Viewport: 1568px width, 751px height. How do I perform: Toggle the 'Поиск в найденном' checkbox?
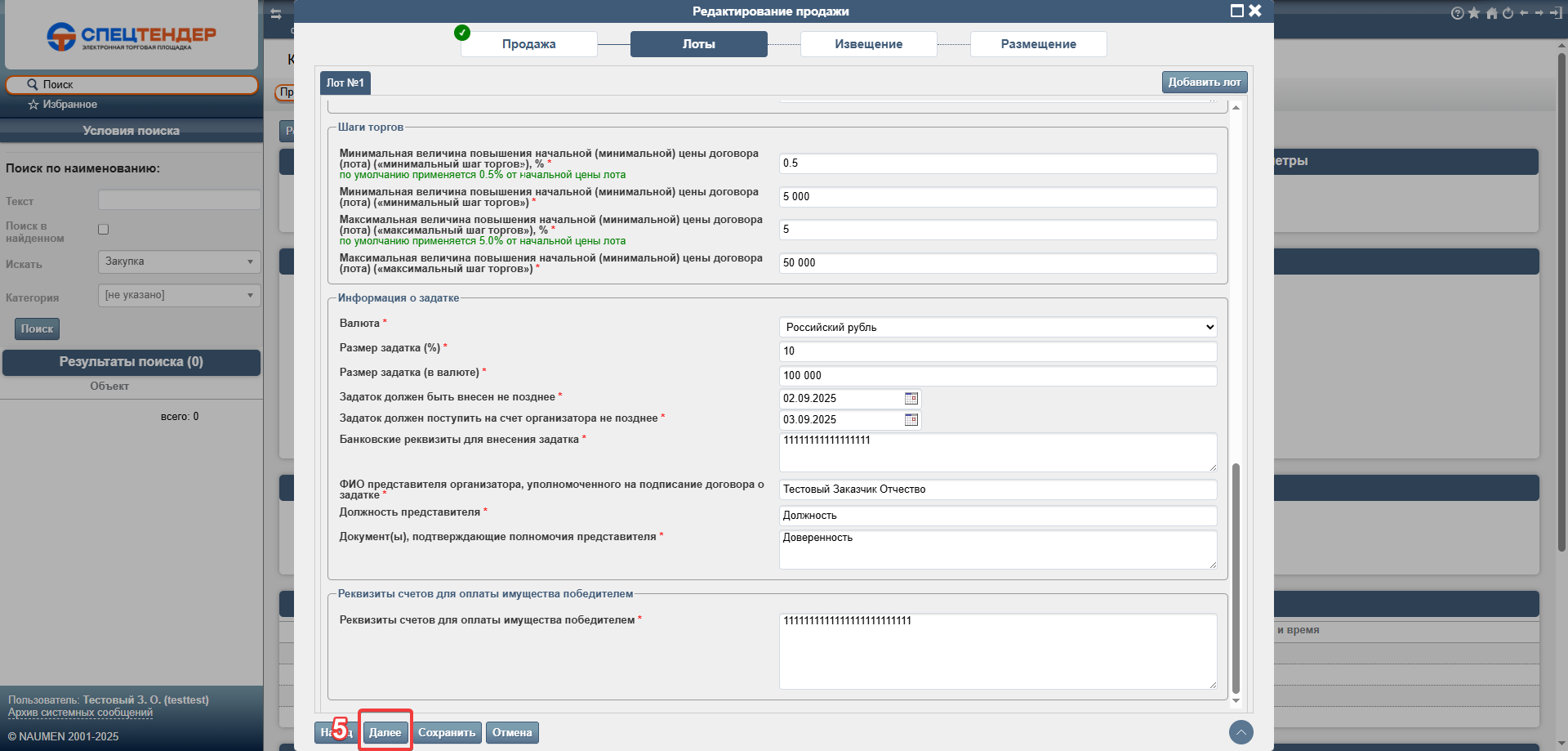[x=104, y=230]
